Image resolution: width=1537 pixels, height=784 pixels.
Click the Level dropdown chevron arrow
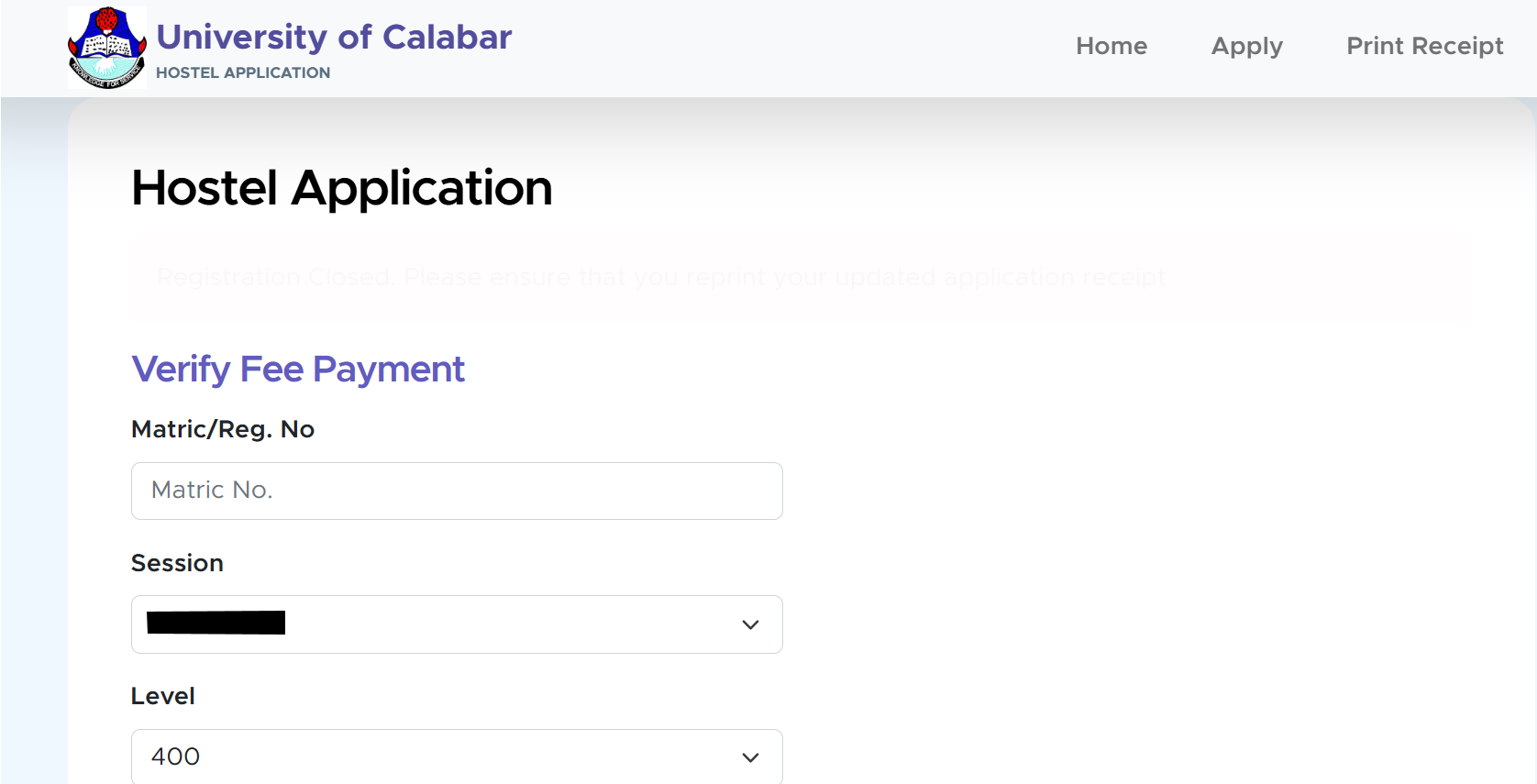(750, 757)
